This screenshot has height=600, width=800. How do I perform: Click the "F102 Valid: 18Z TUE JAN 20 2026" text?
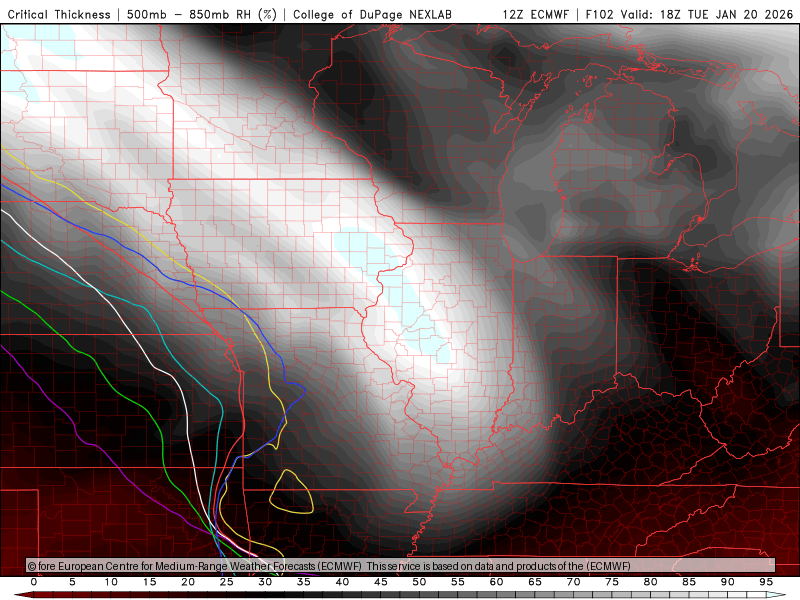point(689,14)
